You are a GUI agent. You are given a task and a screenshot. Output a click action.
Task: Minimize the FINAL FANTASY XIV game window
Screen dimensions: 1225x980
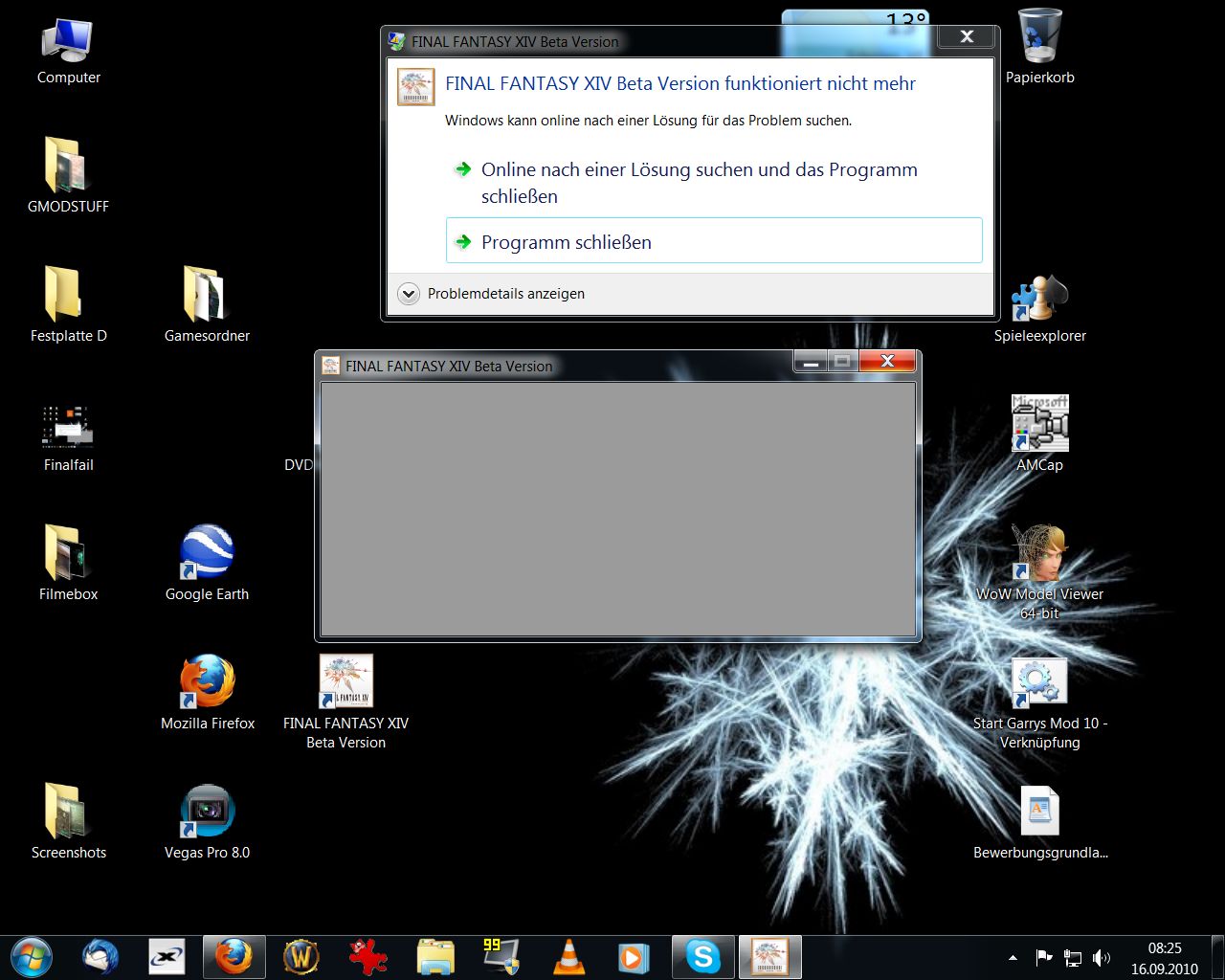[x=812, y=361]
